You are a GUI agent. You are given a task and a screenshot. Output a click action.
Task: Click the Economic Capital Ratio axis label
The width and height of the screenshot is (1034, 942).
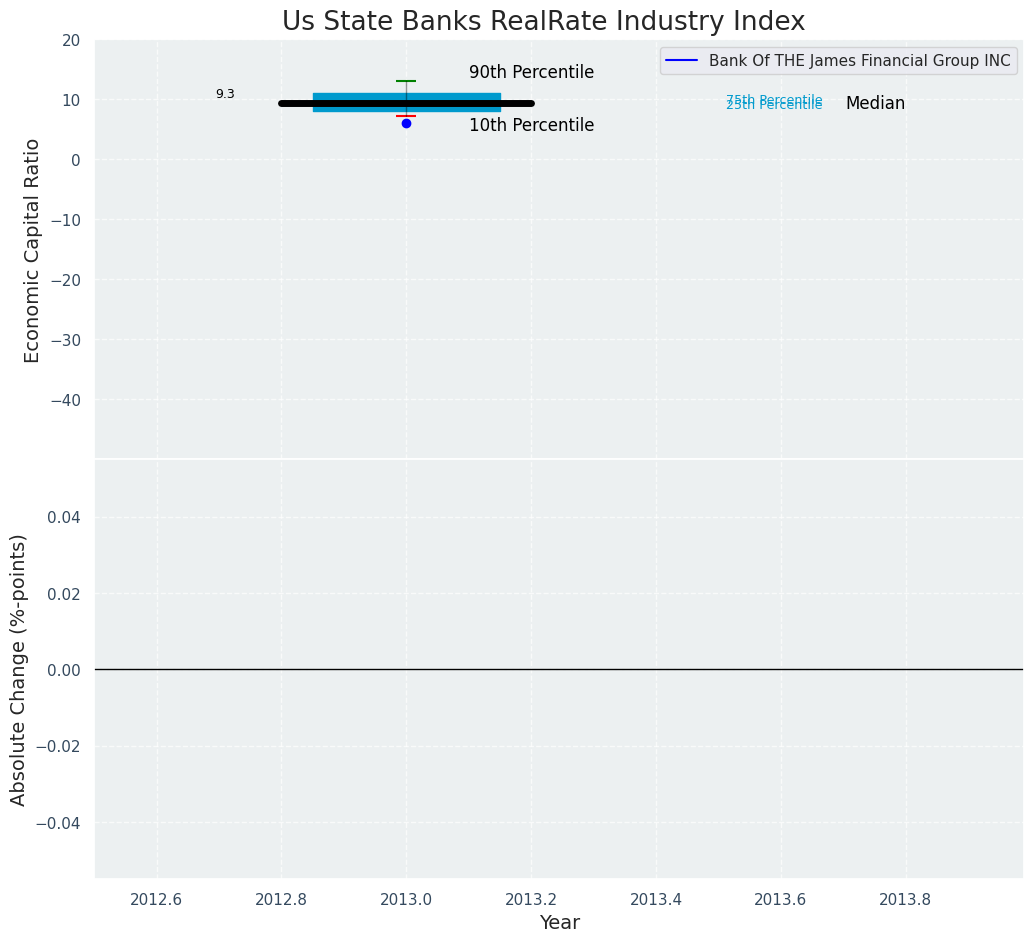[33, 250]
